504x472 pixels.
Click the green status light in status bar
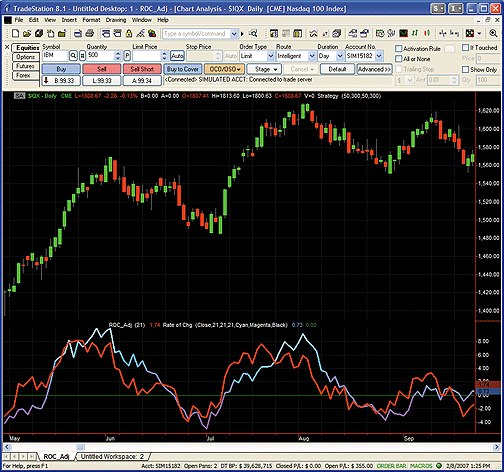point(439,466)
